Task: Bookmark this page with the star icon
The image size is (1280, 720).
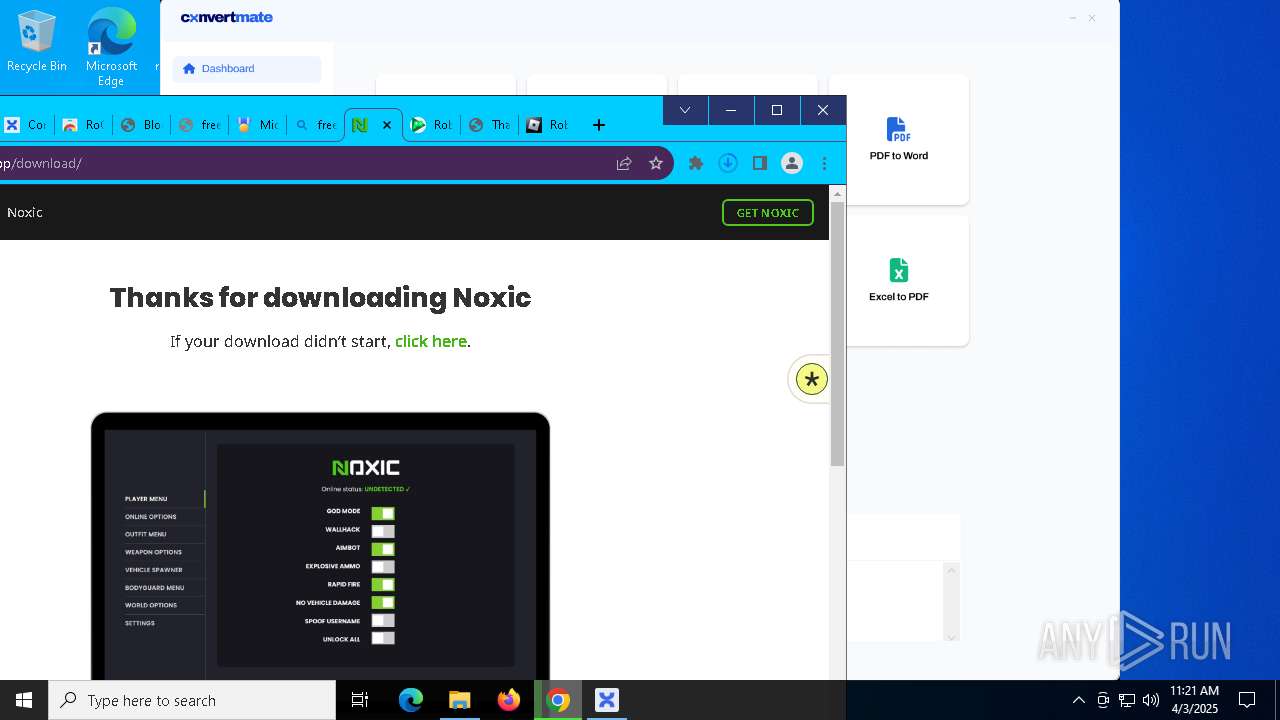Action: coord(656,163)
